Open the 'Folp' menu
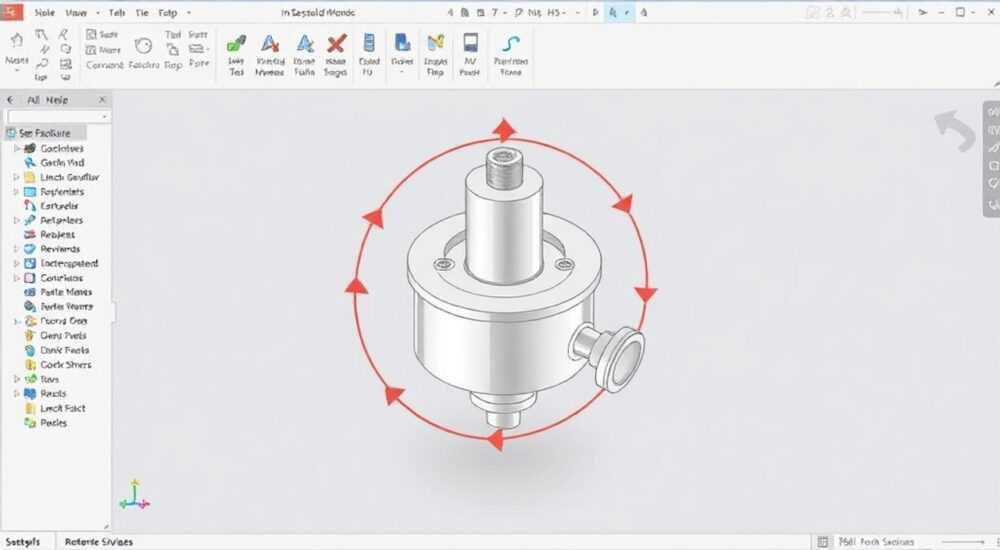This screenshot has height=550, width=1000. point(168,12)
